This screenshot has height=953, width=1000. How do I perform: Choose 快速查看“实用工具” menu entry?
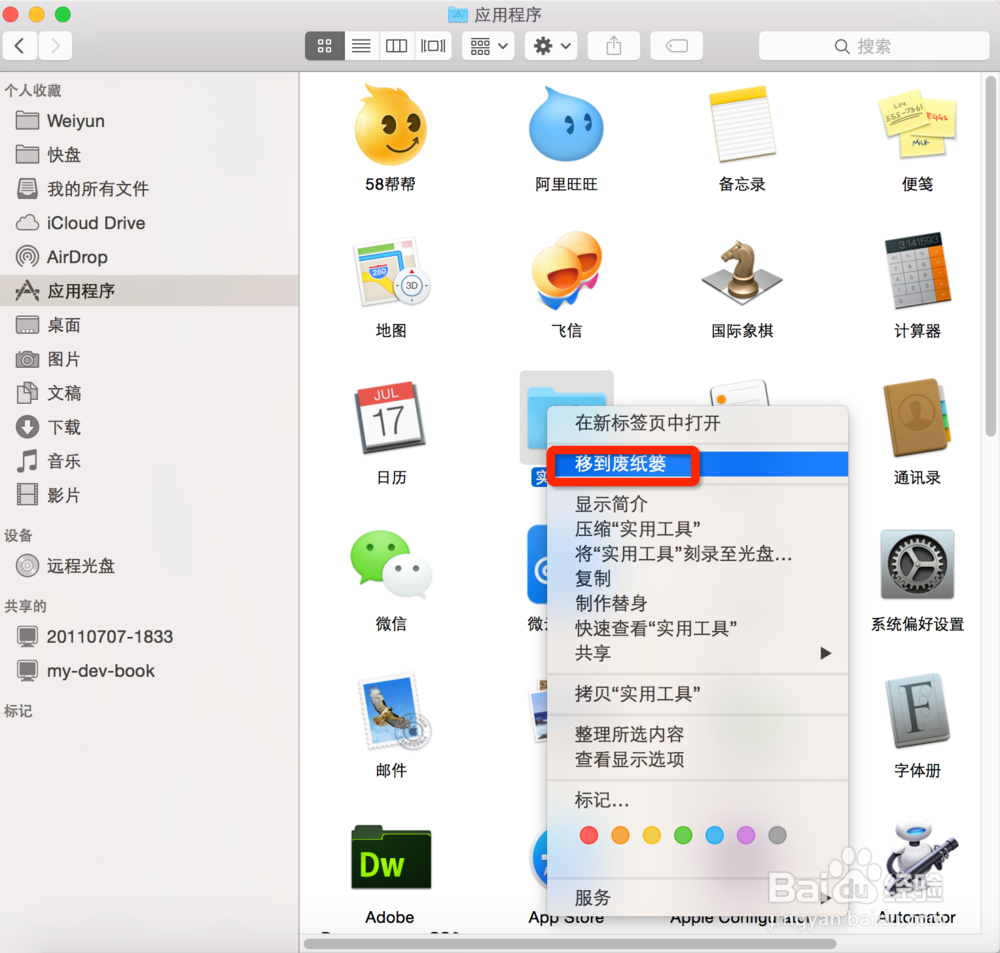click(x=698, y=628)
